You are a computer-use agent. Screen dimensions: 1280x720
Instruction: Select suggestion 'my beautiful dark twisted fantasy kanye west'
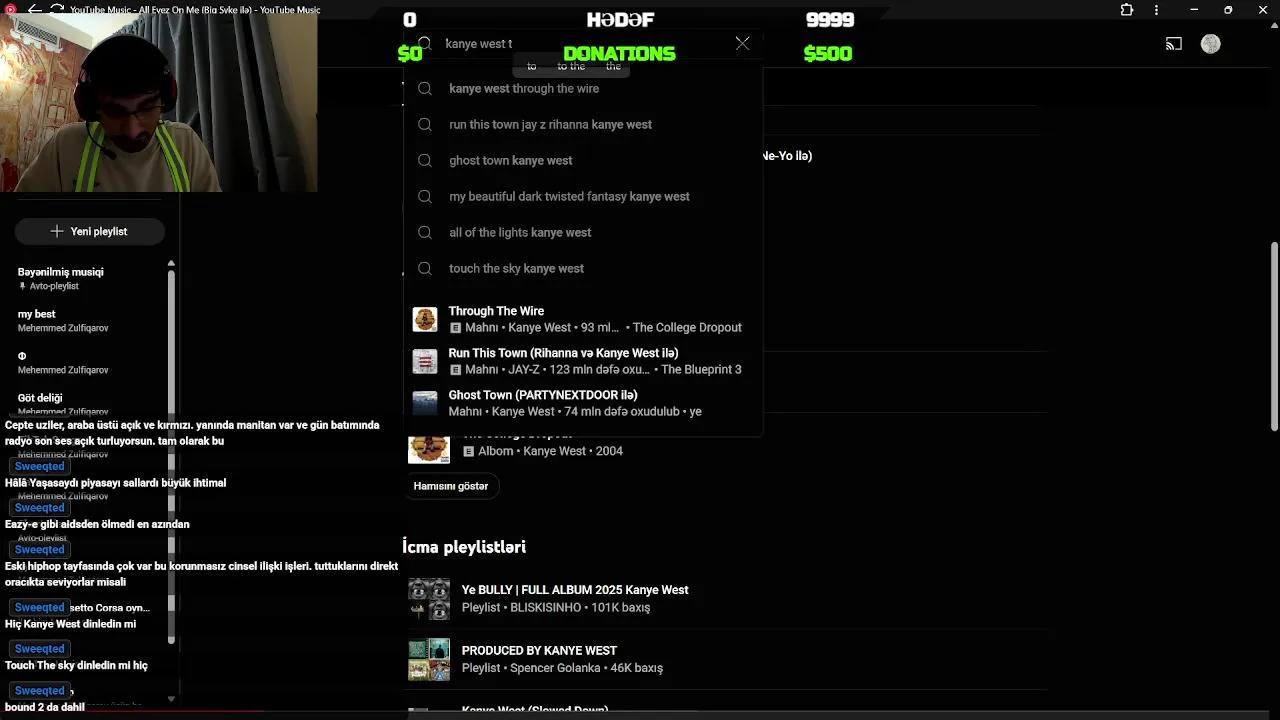(583, 197)
